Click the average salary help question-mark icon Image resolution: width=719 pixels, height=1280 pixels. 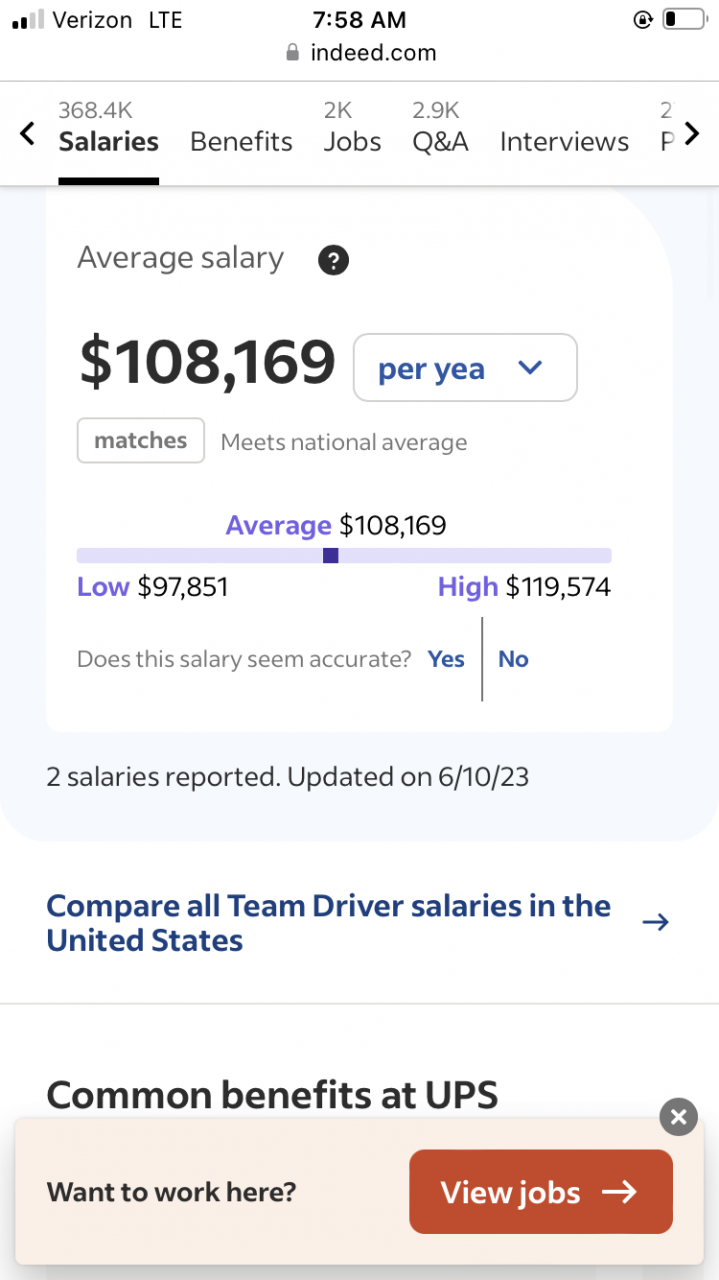333,261
